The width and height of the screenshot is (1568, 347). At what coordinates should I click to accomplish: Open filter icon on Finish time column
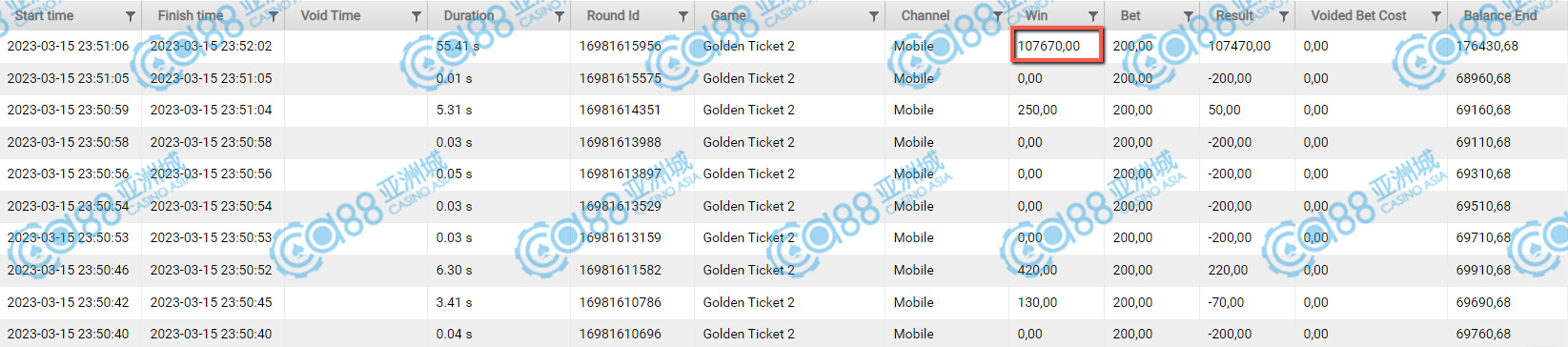click(274, 16)
